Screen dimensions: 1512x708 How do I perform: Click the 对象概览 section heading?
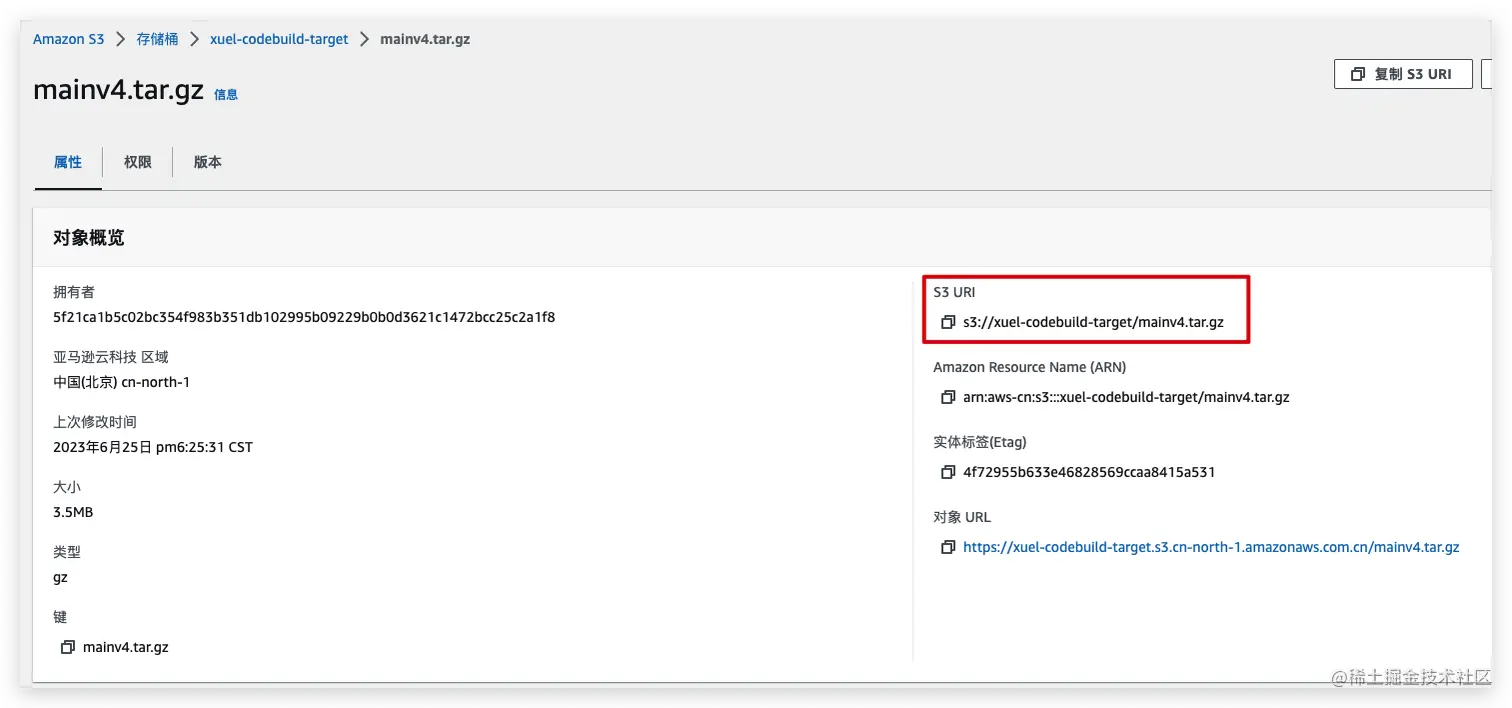[89, 238]
